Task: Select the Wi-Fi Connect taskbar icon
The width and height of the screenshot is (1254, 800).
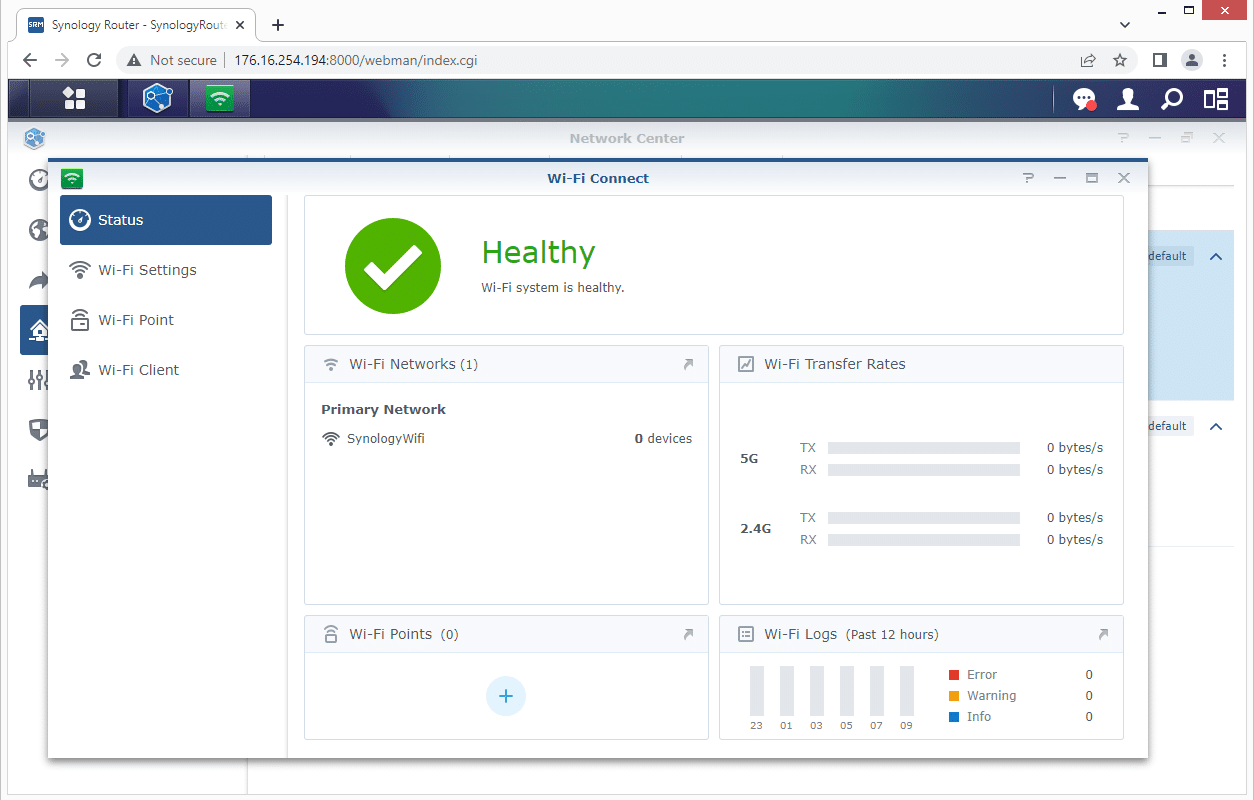Action: coord(220,98)
